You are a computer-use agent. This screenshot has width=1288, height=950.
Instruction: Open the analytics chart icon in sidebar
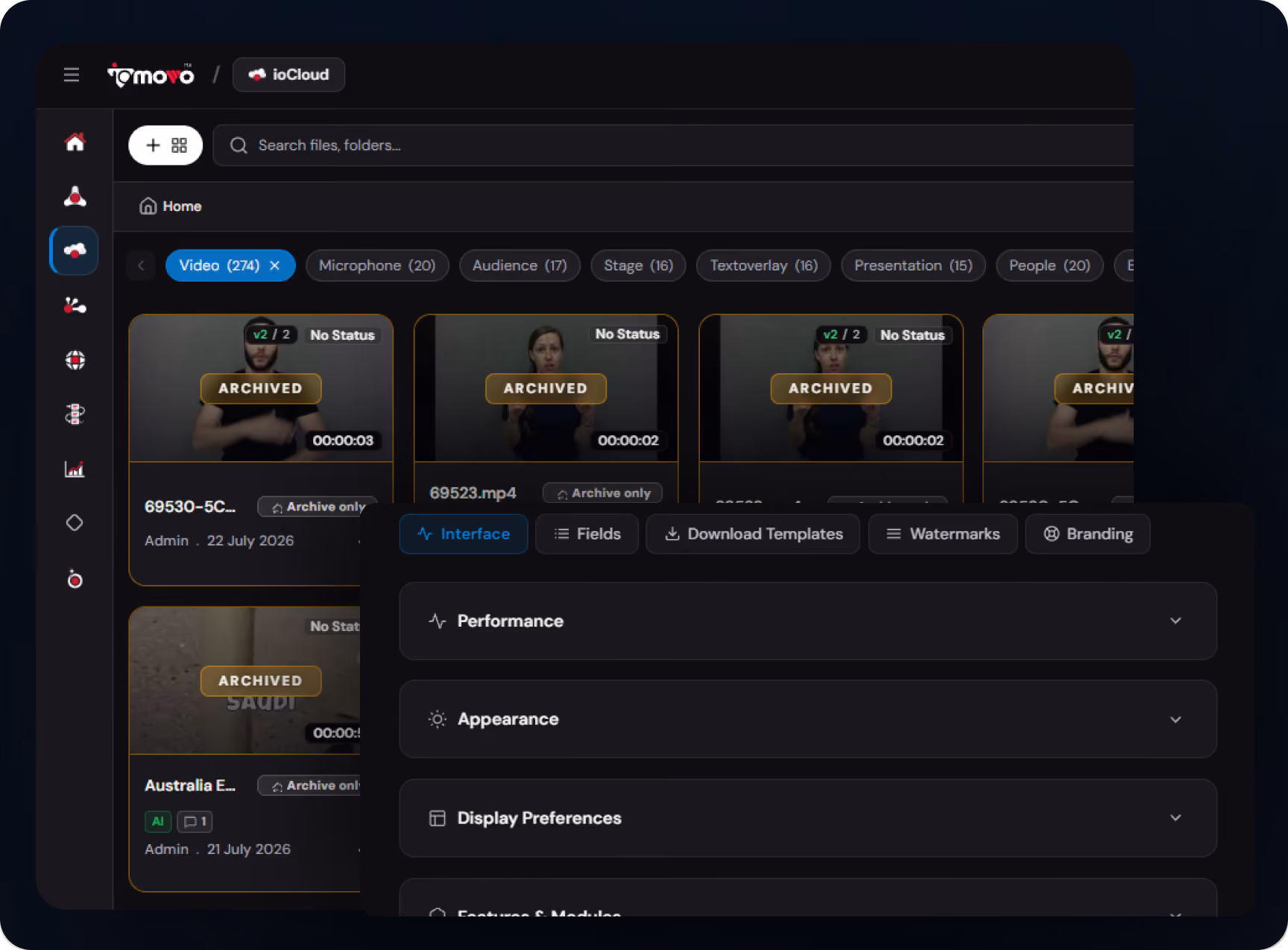[75, 469]
